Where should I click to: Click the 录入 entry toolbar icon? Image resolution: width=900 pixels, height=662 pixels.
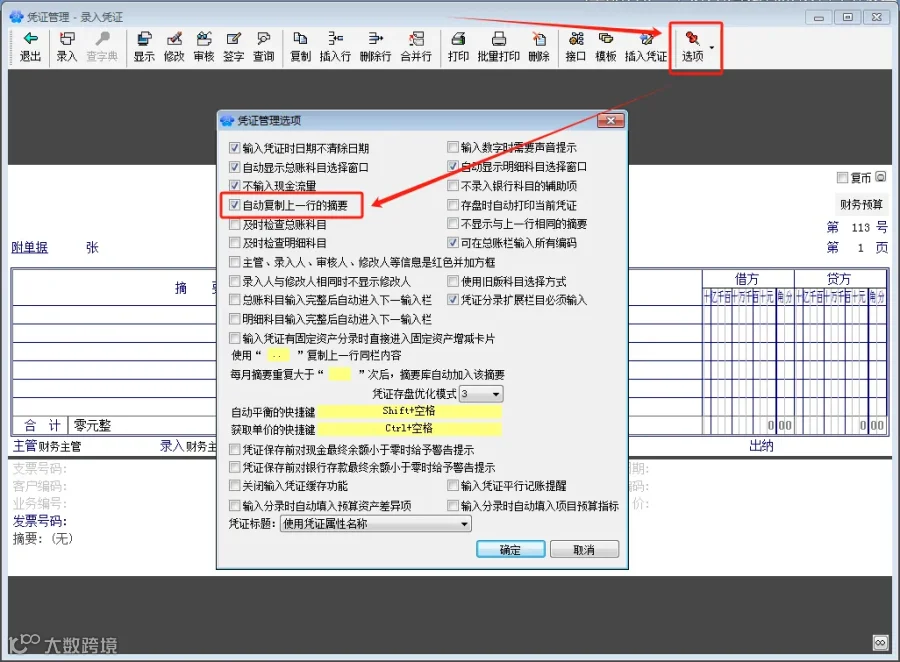coord(67,47)
